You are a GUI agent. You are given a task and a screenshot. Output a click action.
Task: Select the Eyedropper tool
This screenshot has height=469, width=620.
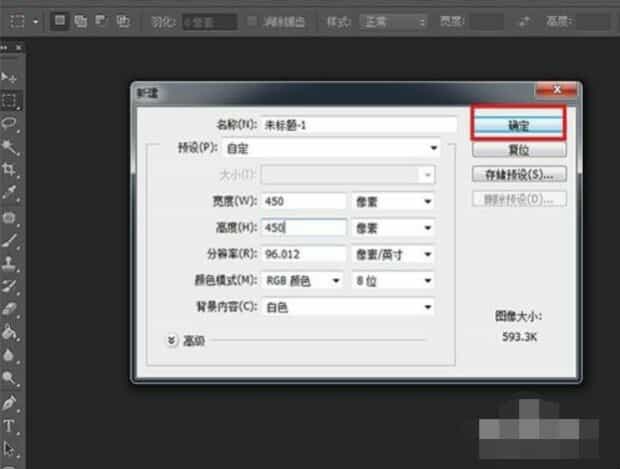coord(11,193)
